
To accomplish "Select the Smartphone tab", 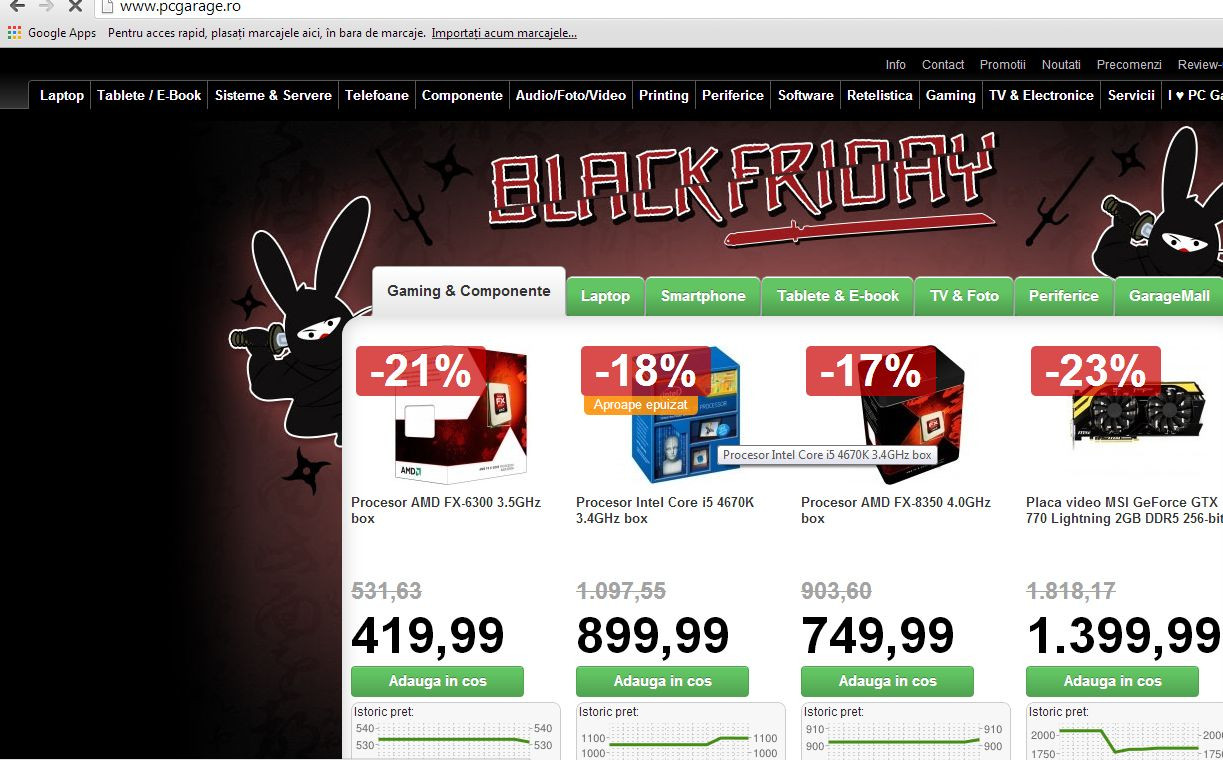I will (703, 296).
